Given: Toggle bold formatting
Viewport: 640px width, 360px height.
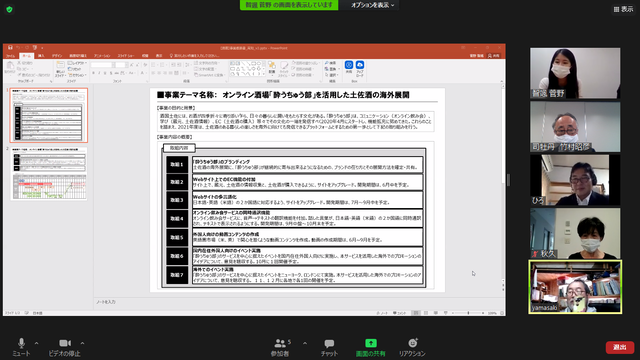Looking at the screenshot, I should 93,73.
